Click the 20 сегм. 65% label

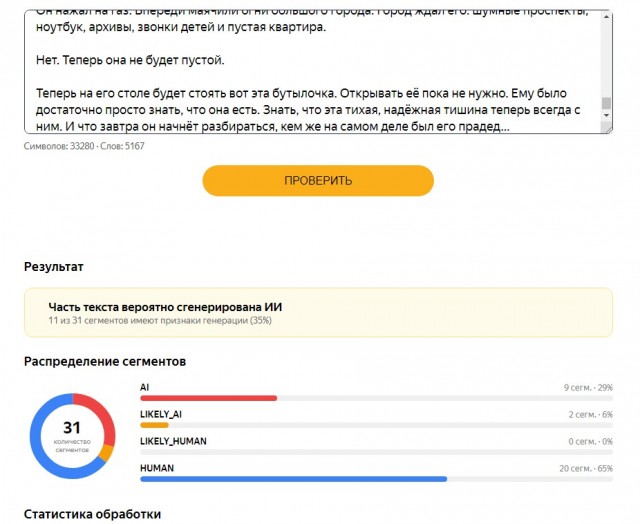point(586,468)
